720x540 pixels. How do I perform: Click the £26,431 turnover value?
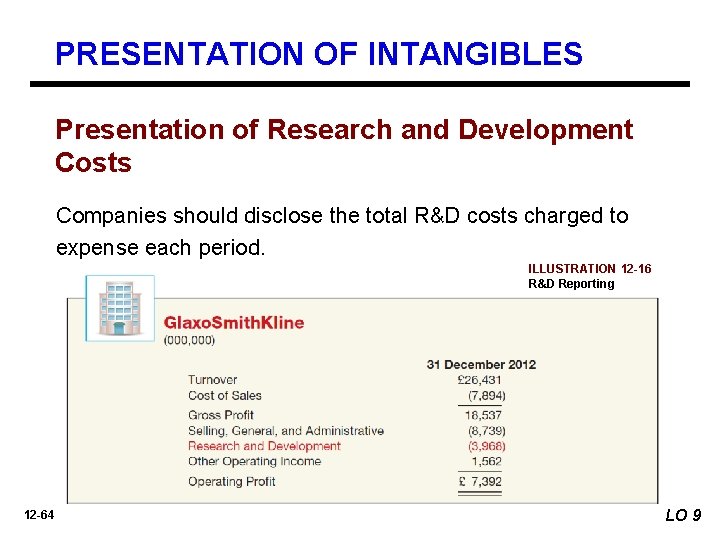click(479, 380)
